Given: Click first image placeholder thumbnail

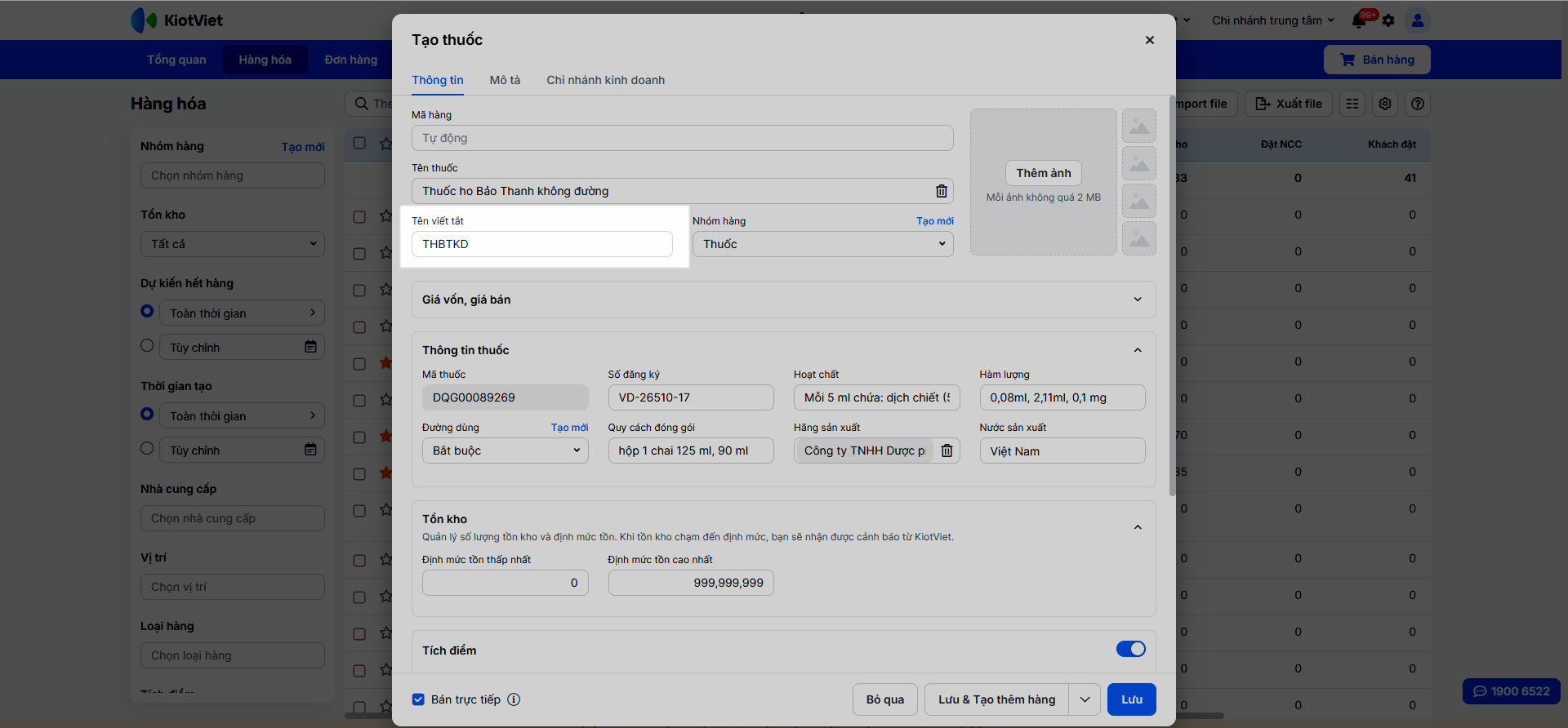Looking at the screenshot, I should 1139,126.
